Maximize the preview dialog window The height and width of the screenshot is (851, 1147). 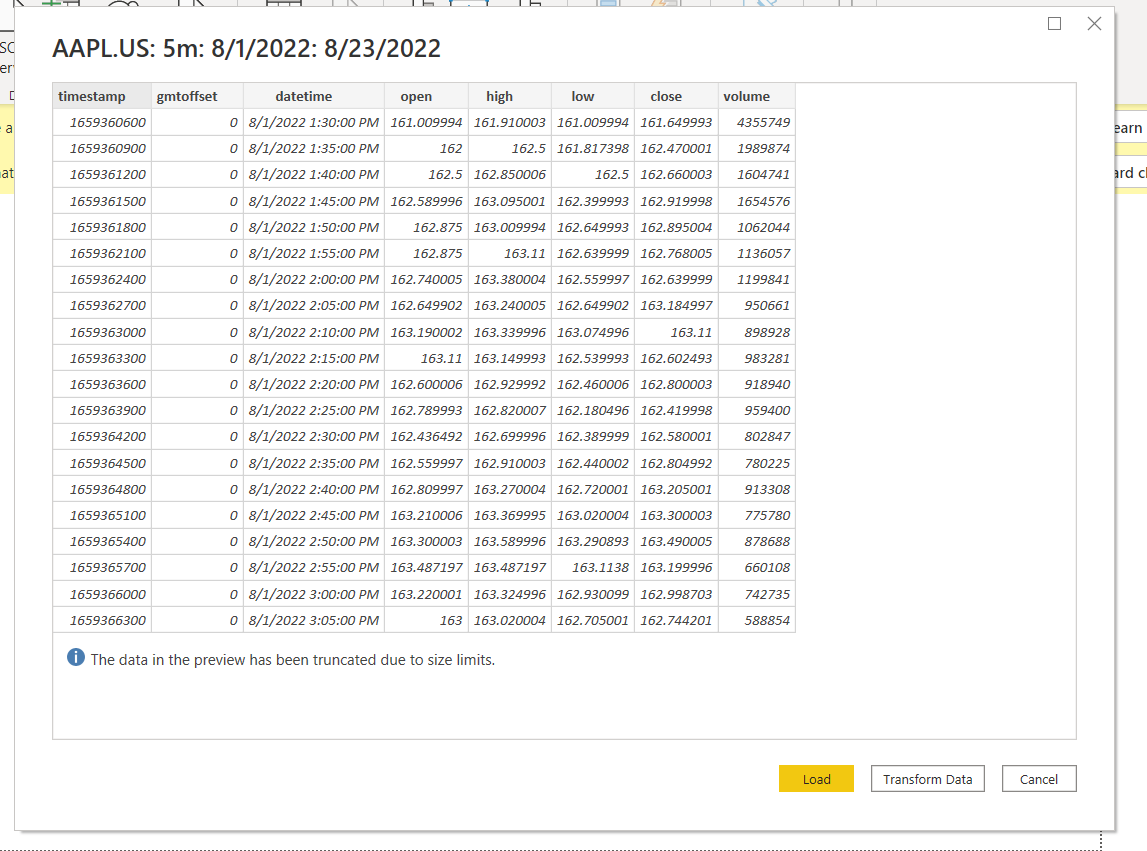click(x=1054, y=23)
